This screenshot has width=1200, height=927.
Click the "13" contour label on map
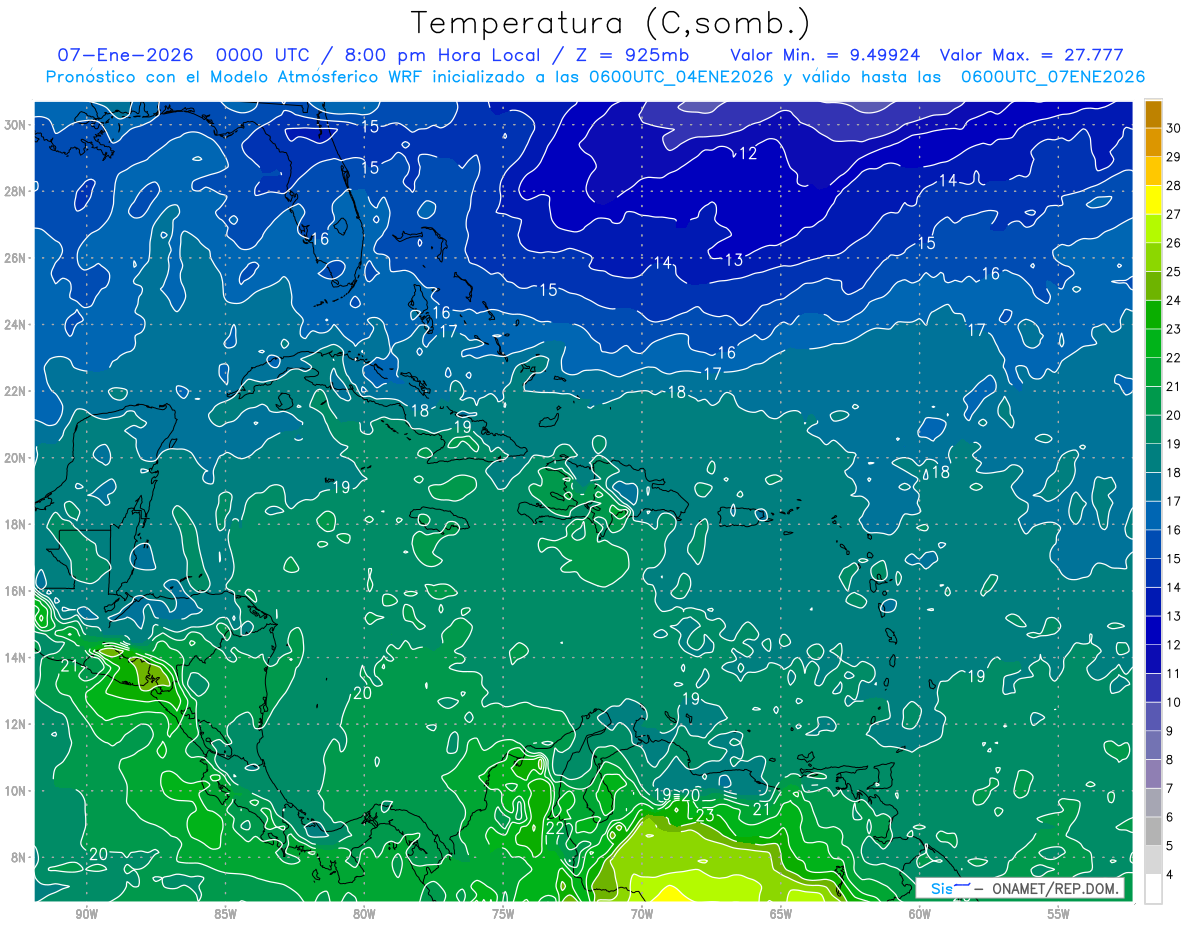[734, 259]
